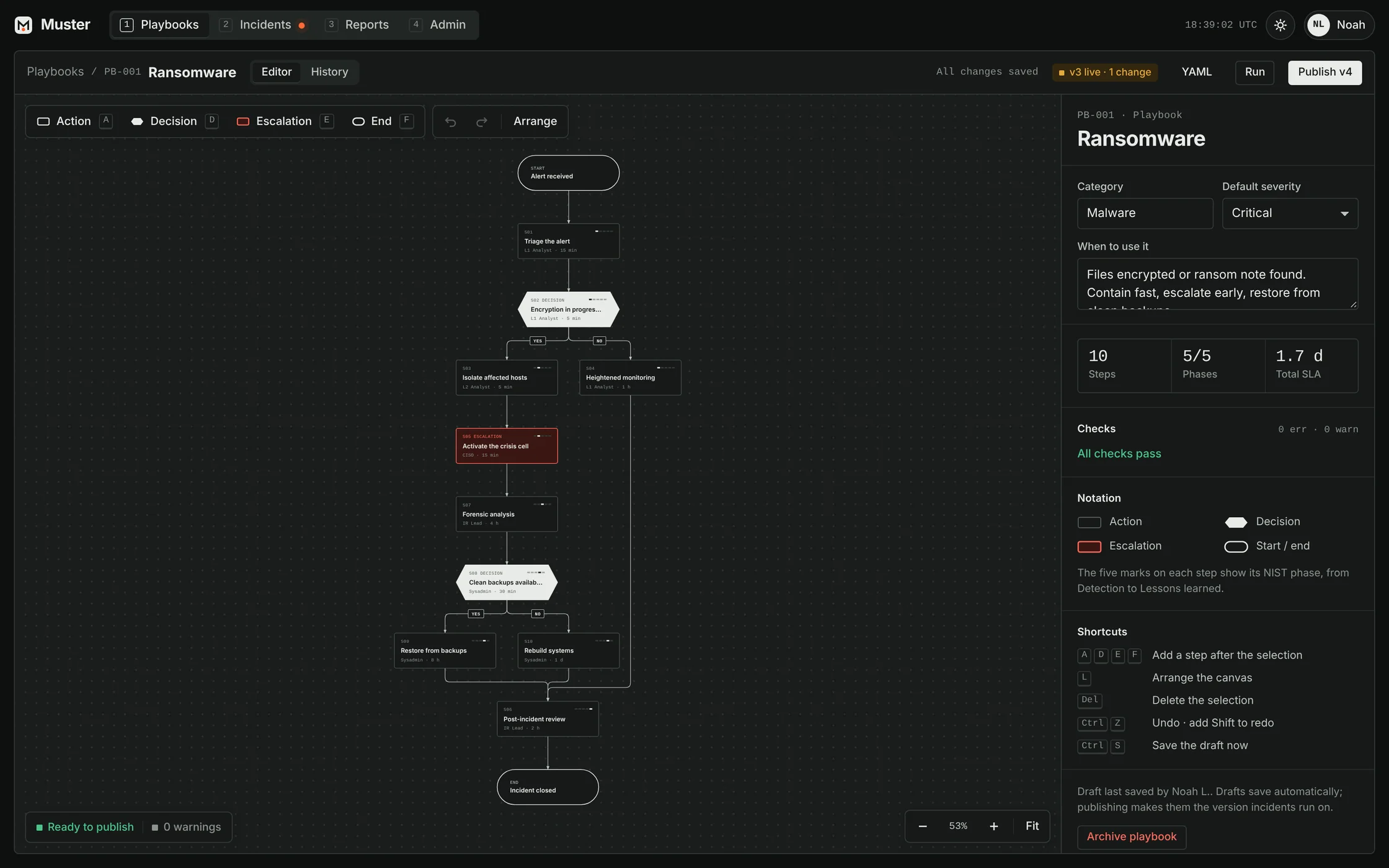Select the Post-incident review step
Viewport: 1389px width, 868px height.
548,719
